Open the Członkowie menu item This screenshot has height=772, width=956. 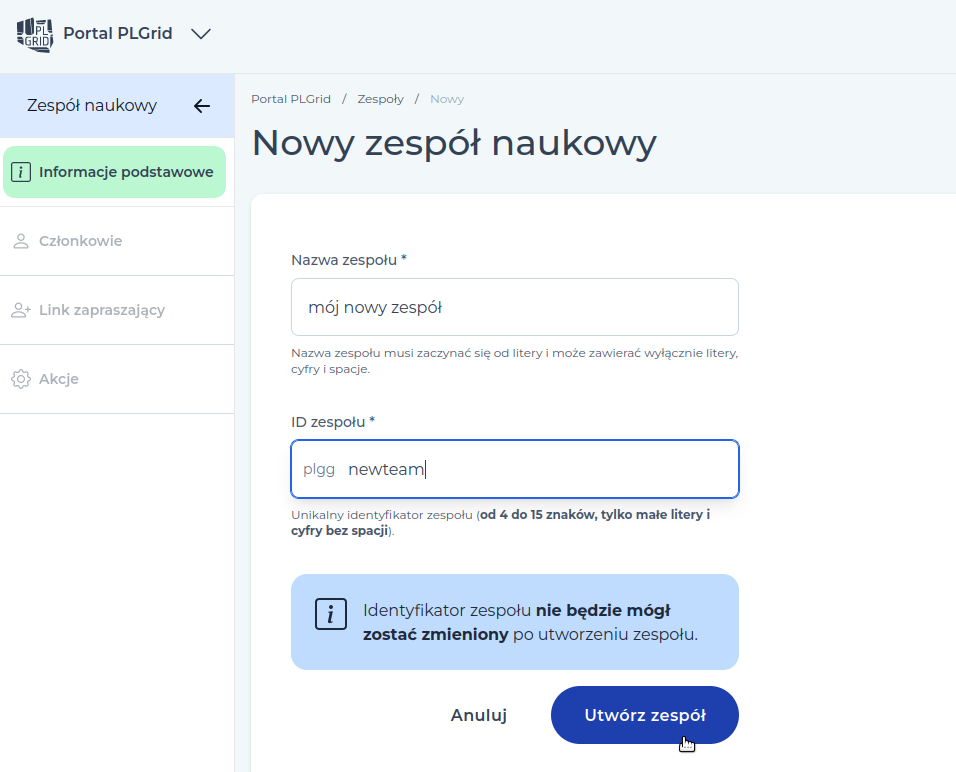point(117,241)
